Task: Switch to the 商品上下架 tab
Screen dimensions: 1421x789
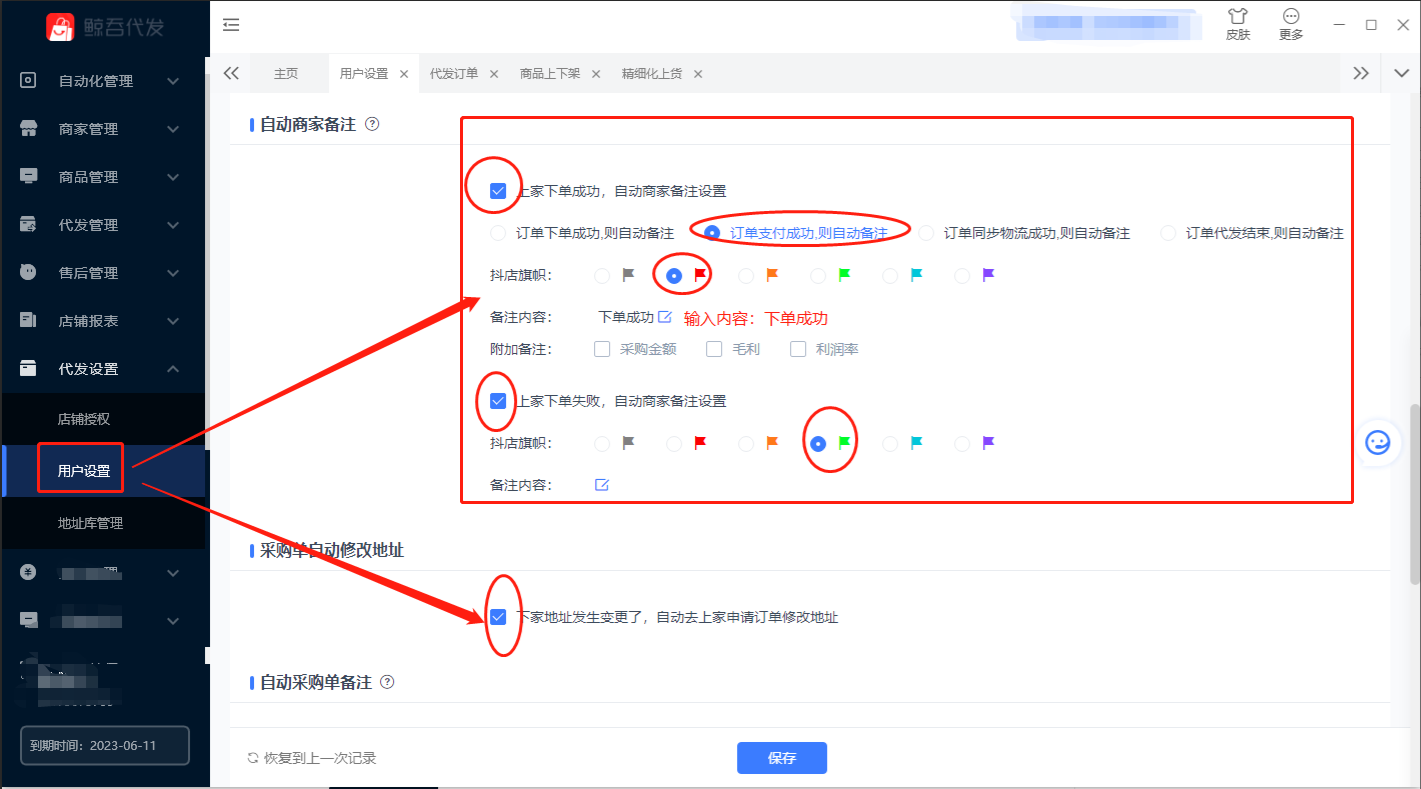Action: pyautogui.click(x=550, y=74)
